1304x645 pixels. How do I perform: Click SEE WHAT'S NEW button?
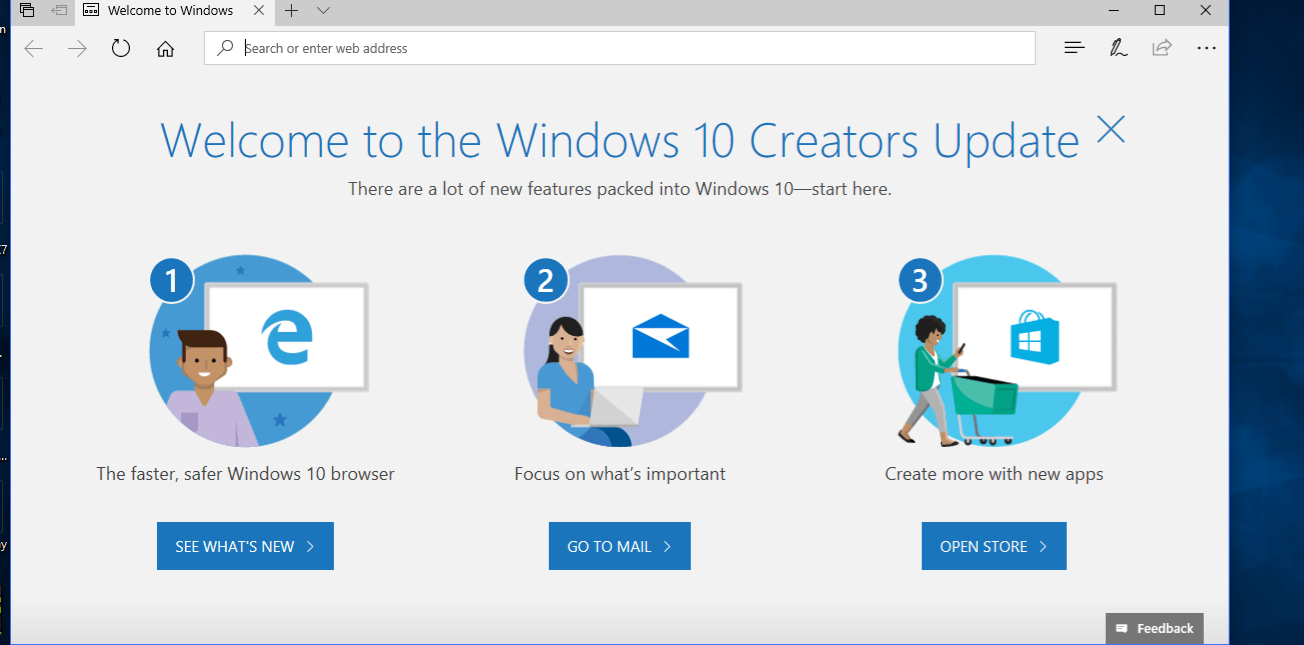pyautogui.click(x=245, y=546)
